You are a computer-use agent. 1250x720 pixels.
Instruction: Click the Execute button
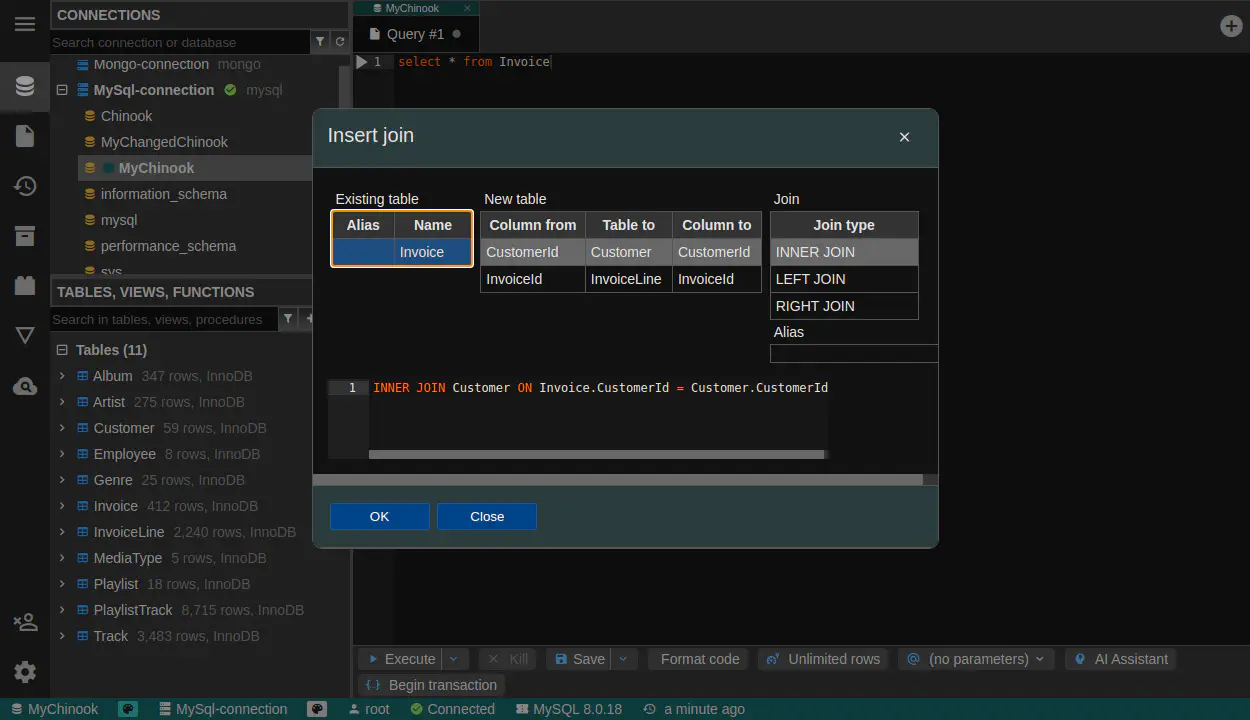click(x=401, y=659)
